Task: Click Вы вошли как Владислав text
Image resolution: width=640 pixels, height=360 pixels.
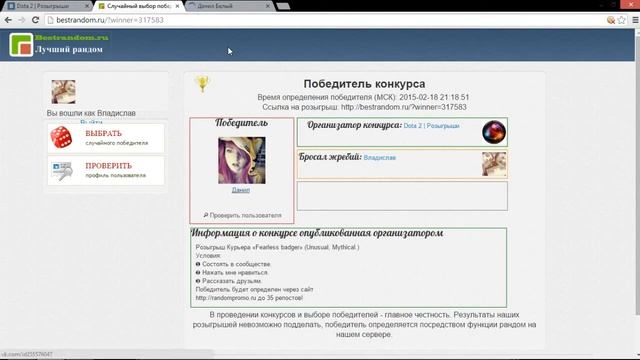Action: (91, 113)
